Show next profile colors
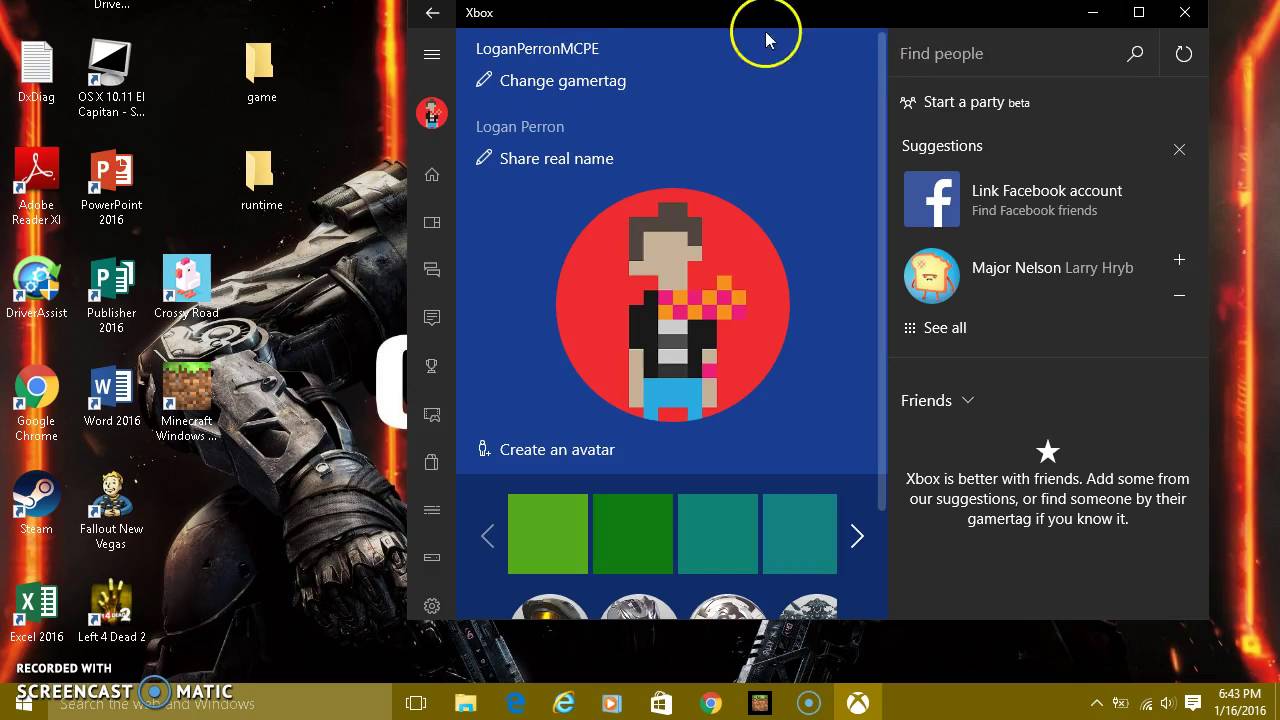This screenshot has width=1280, height=720. [857, 537]
